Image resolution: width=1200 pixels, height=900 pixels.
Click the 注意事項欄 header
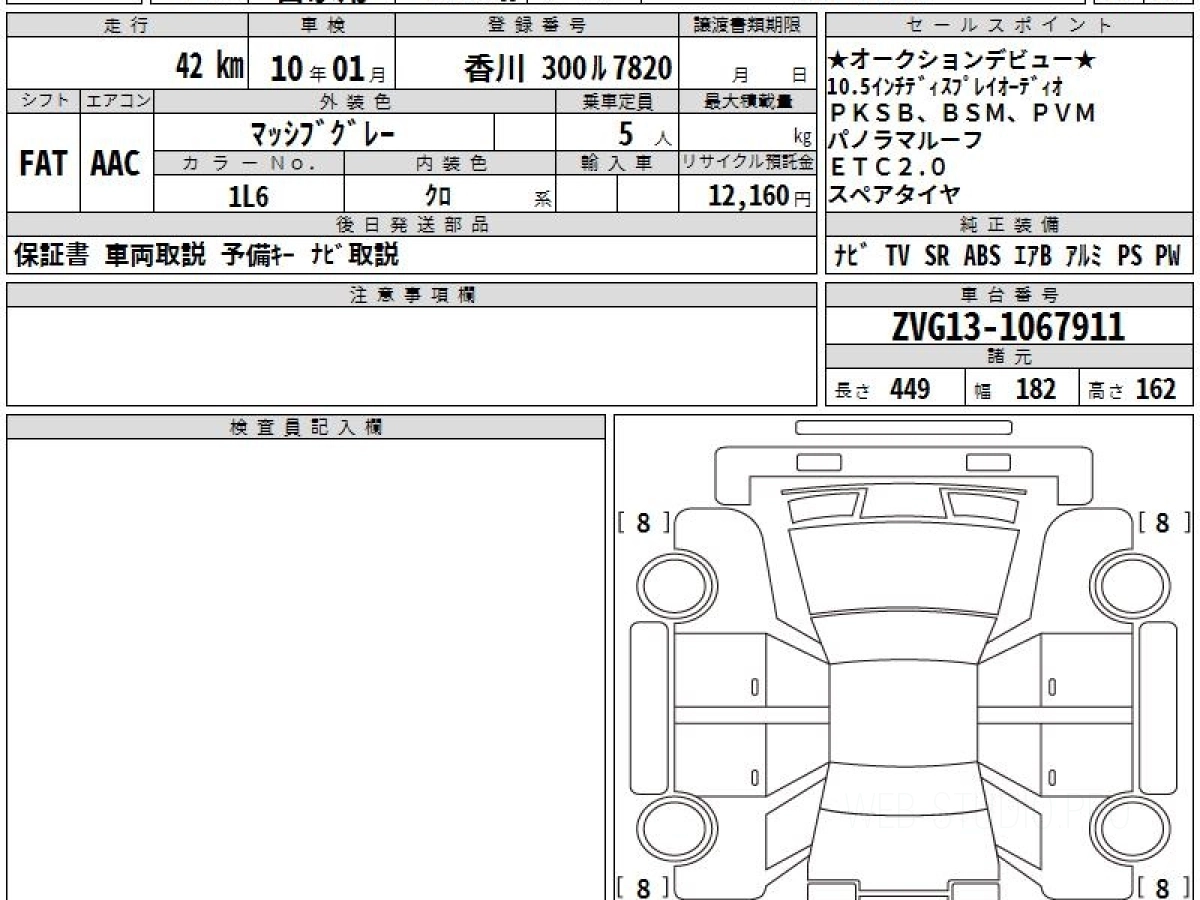412,294
